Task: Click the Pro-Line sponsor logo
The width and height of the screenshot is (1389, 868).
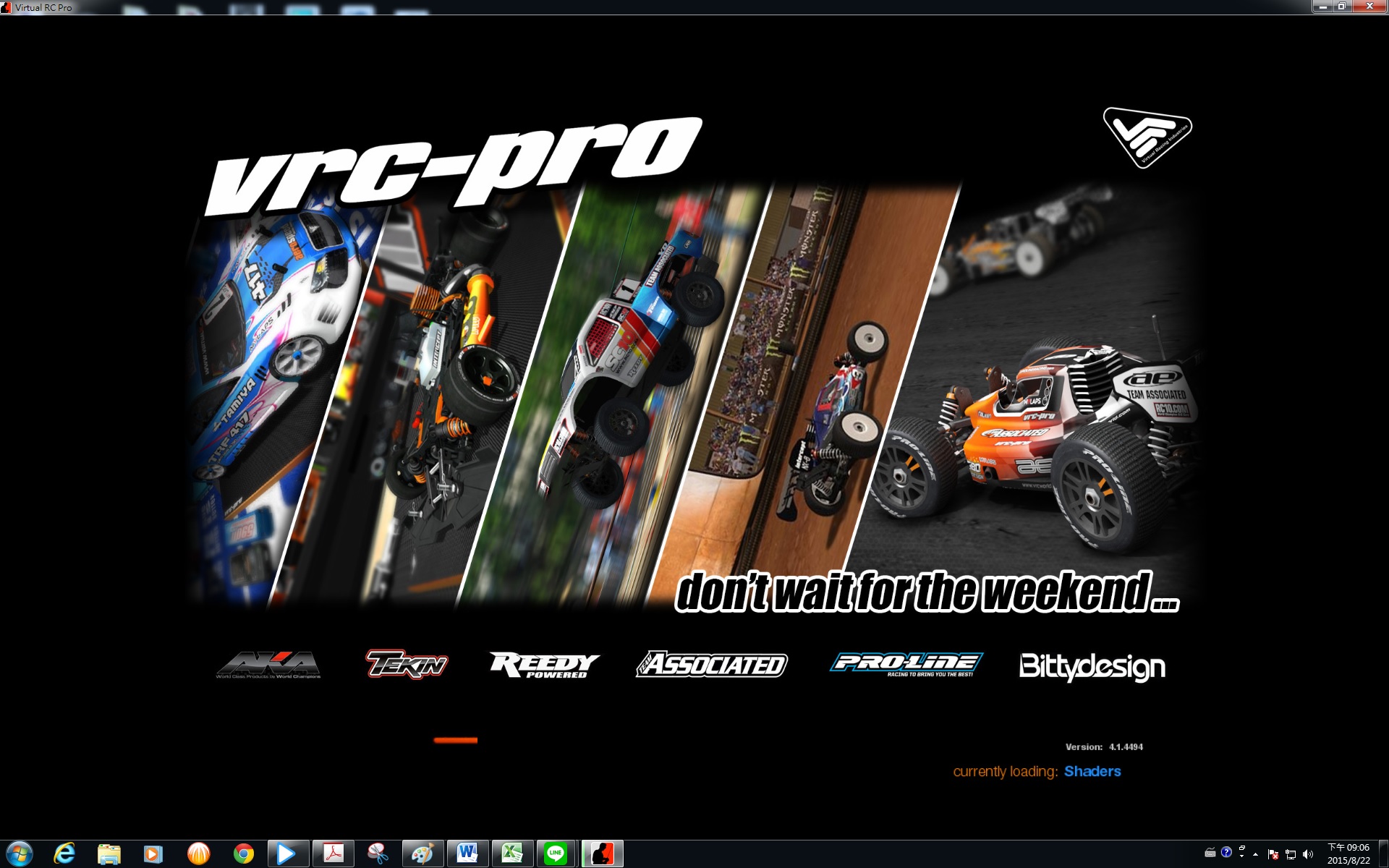Action: 906,664
